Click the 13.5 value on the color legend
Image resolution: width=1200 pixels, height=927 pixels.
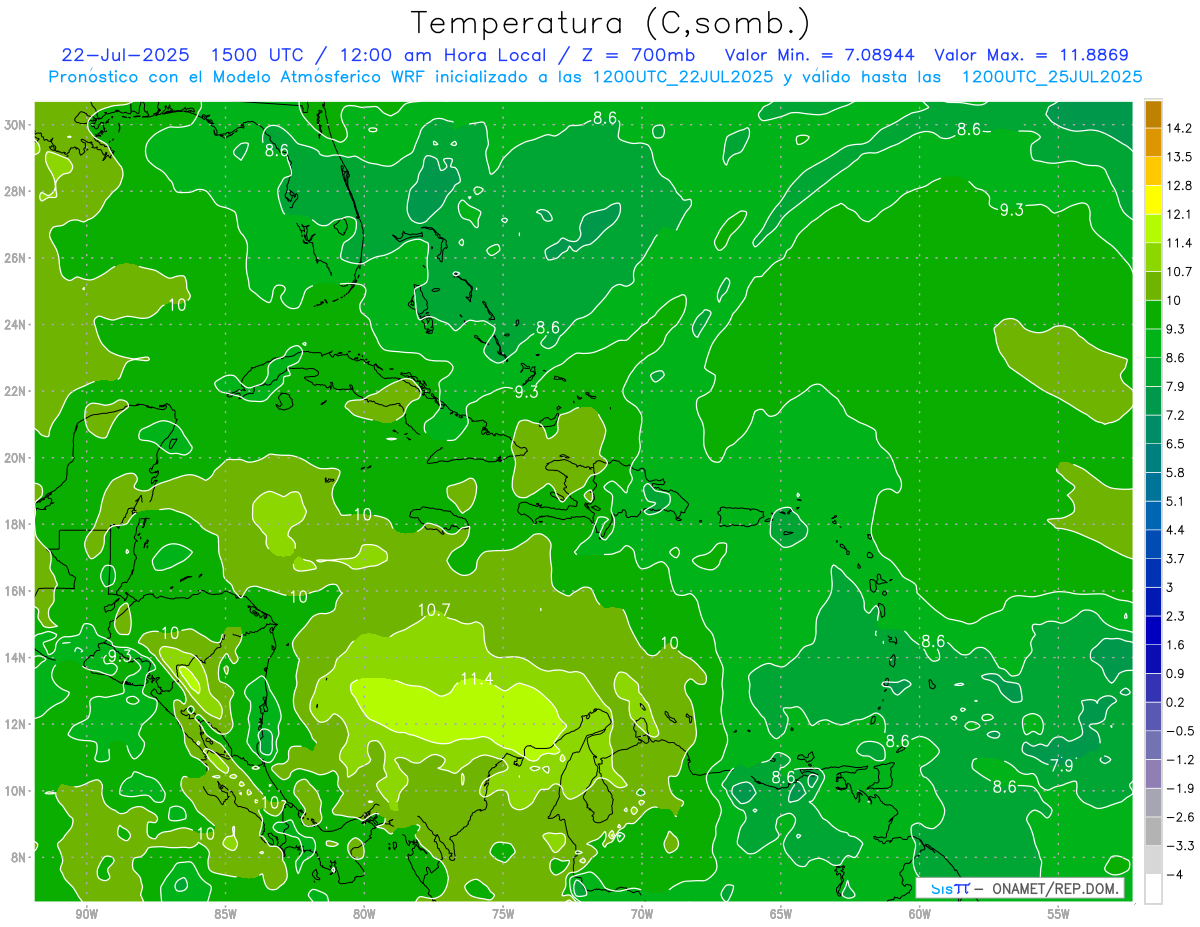1178,157
